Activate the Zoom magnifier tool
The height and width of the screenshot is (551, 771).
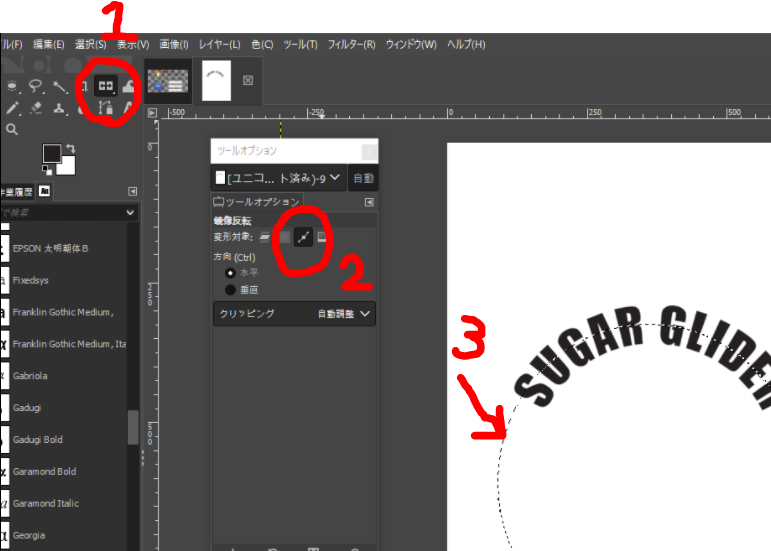12,129
